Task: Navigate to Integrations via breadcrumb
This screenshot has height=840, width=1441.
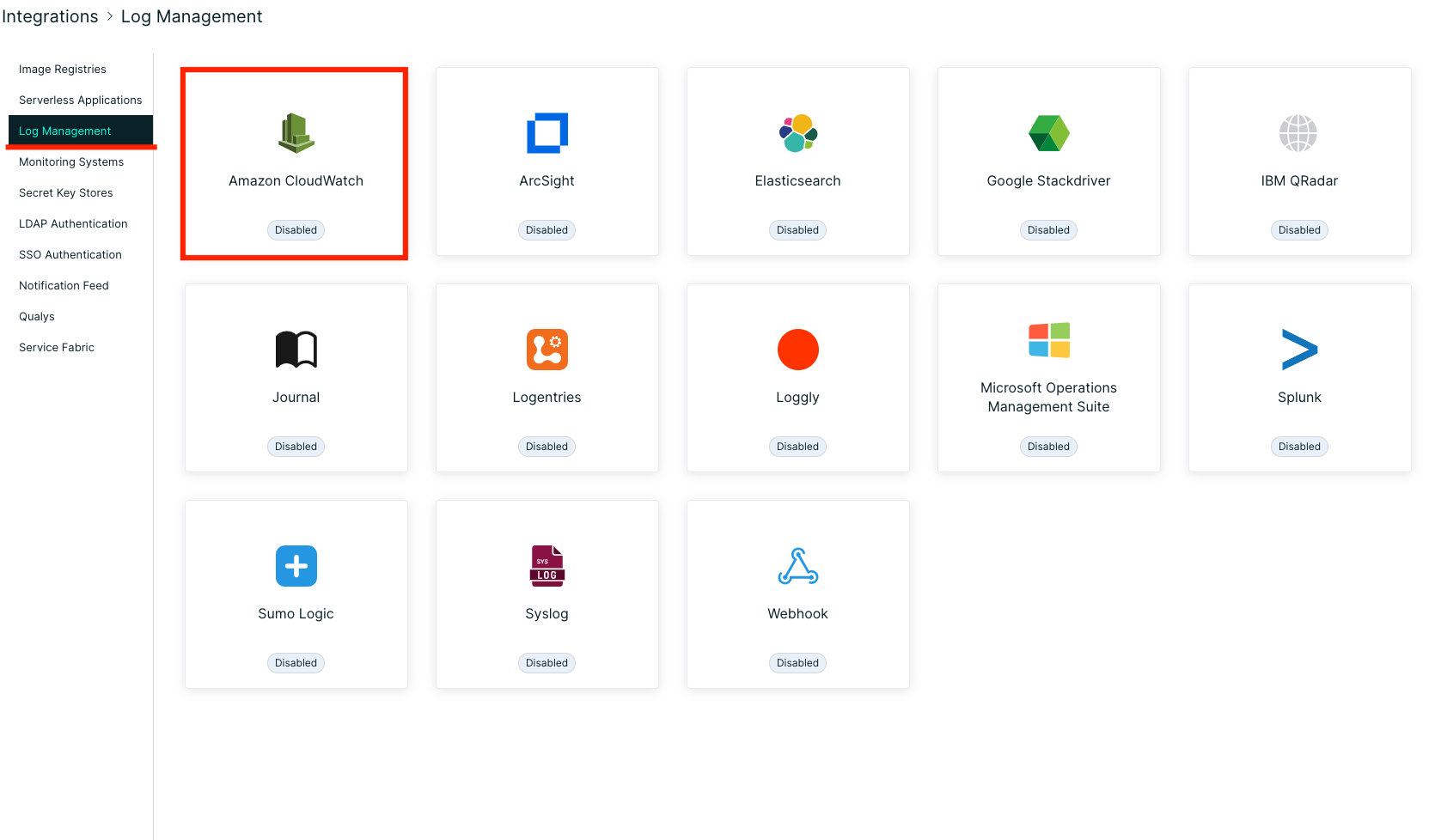Action: (50, 15)
